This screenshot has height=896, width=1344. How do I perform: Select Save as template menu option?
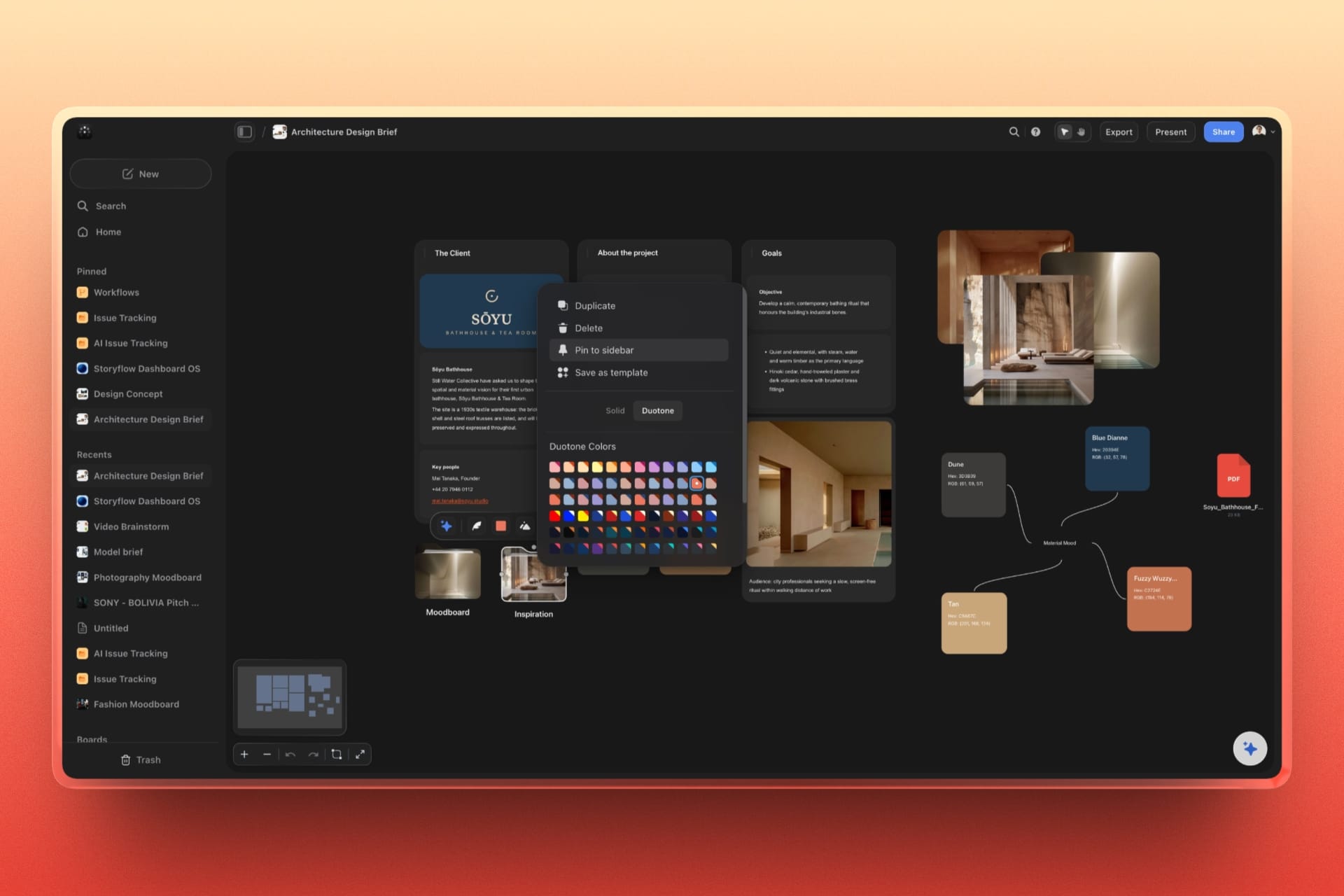coord(638,372)
